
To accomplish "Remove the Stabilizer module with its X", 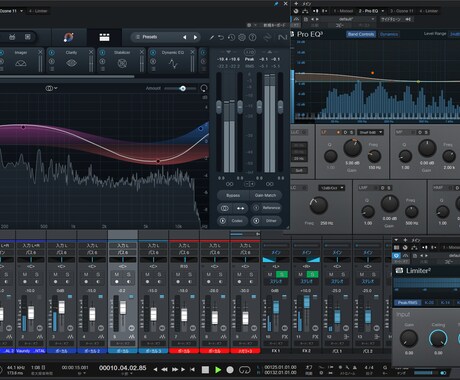I will pyautogui.click(x=142, y=52).
